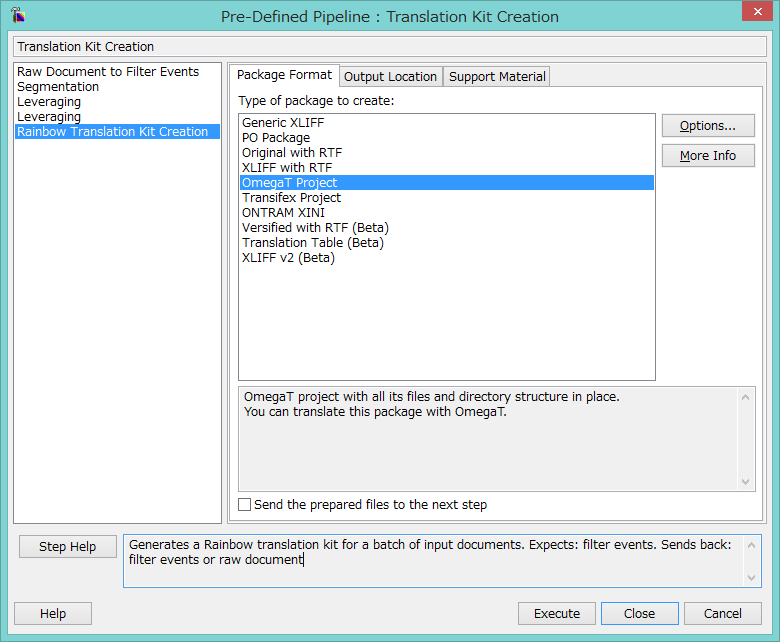Close the Pre-Defined Pipeline dialog window
Screen dimensions: 780x642
[x=757, y=11]
